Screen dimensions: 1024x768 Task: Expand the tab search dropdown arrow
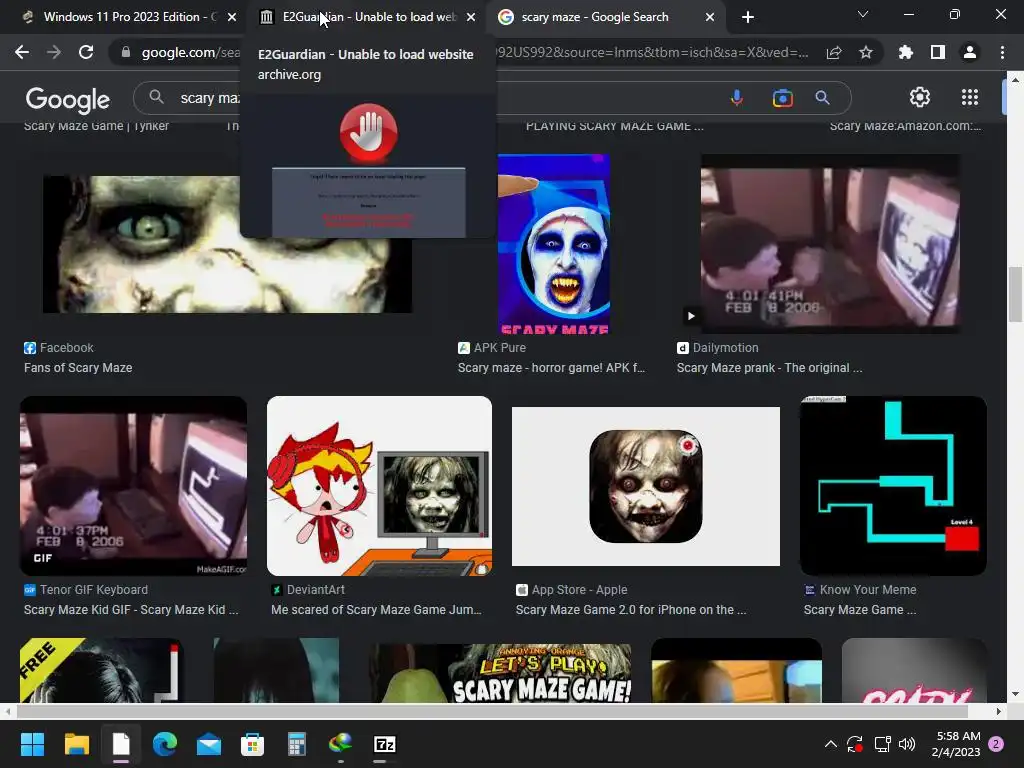pyautogui.click(x=863, y=14)
